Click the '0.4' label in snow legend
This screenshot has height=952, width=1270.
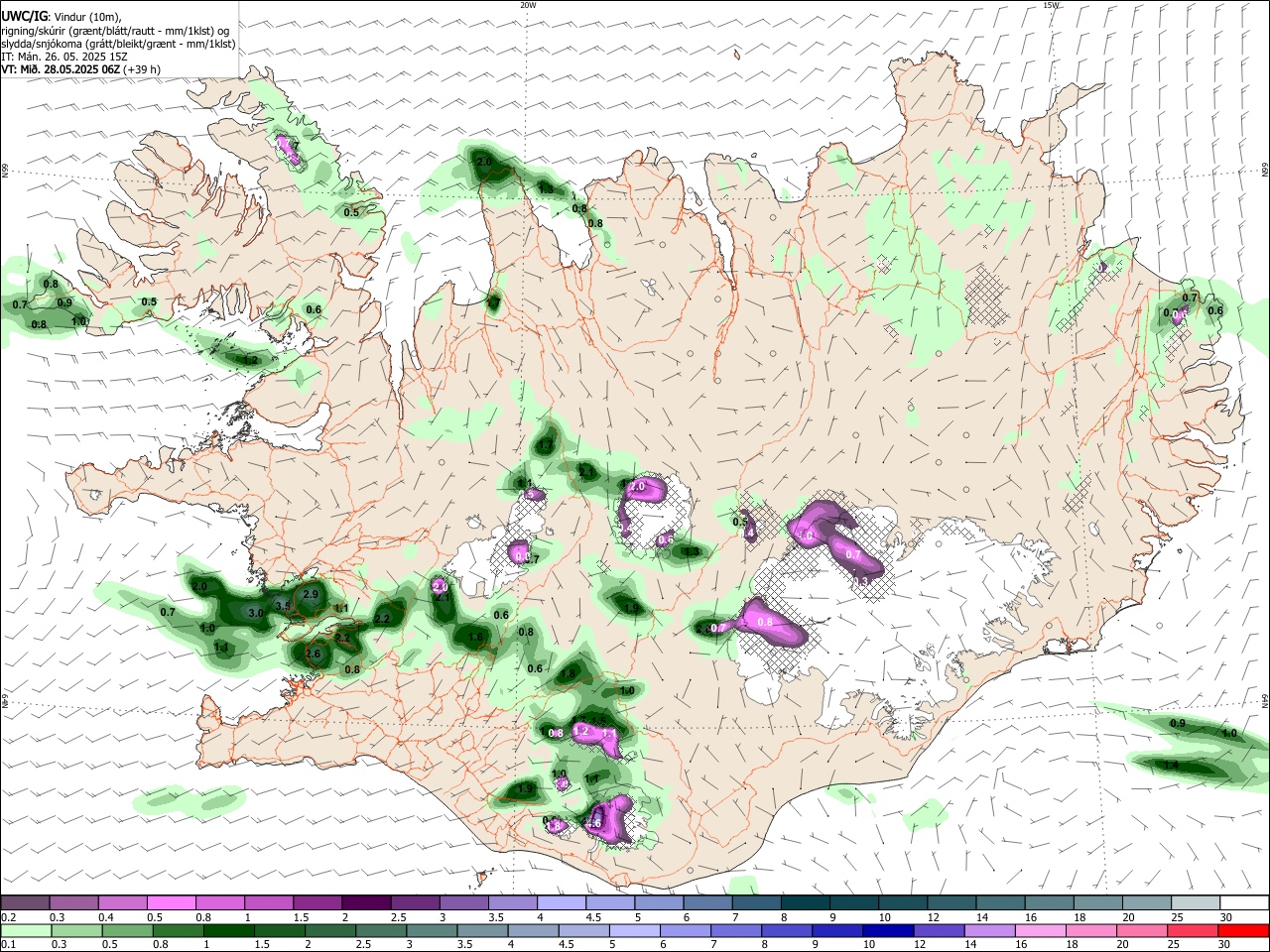105,917
